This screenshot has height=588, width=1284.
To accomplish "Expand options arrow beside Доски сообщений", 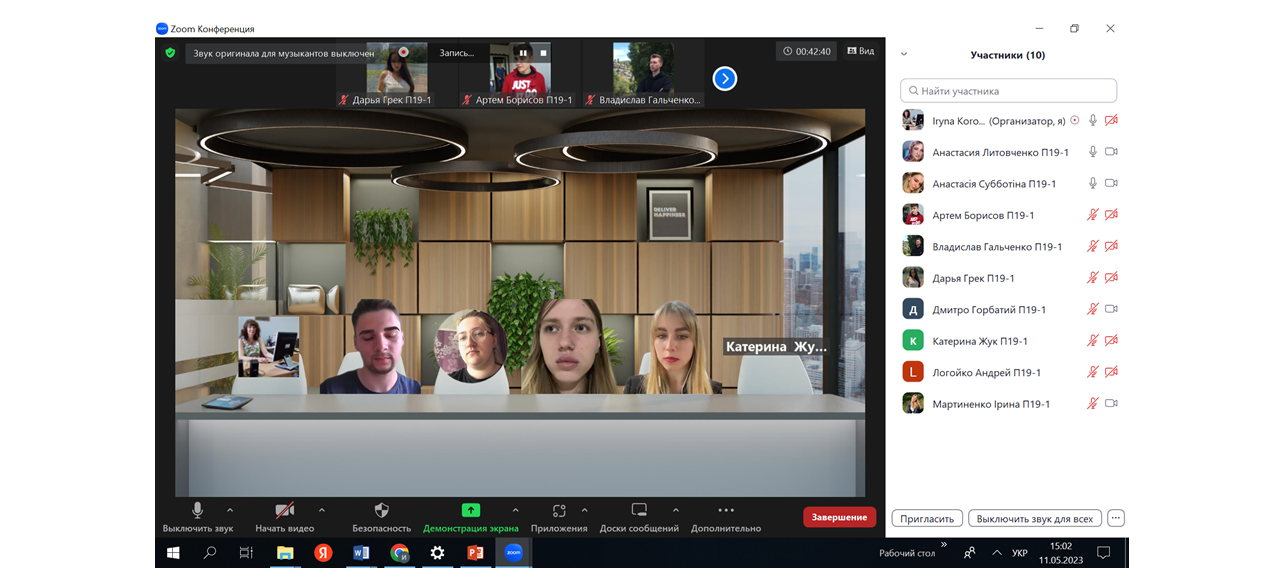I will (676, 509).
